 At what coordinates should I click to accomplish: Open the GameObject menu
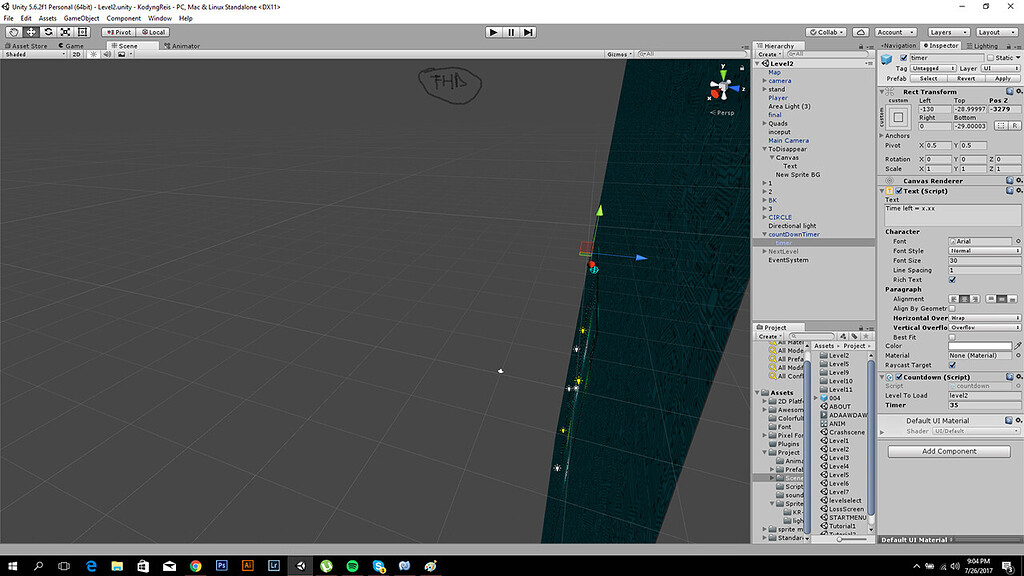pos(80,18)
